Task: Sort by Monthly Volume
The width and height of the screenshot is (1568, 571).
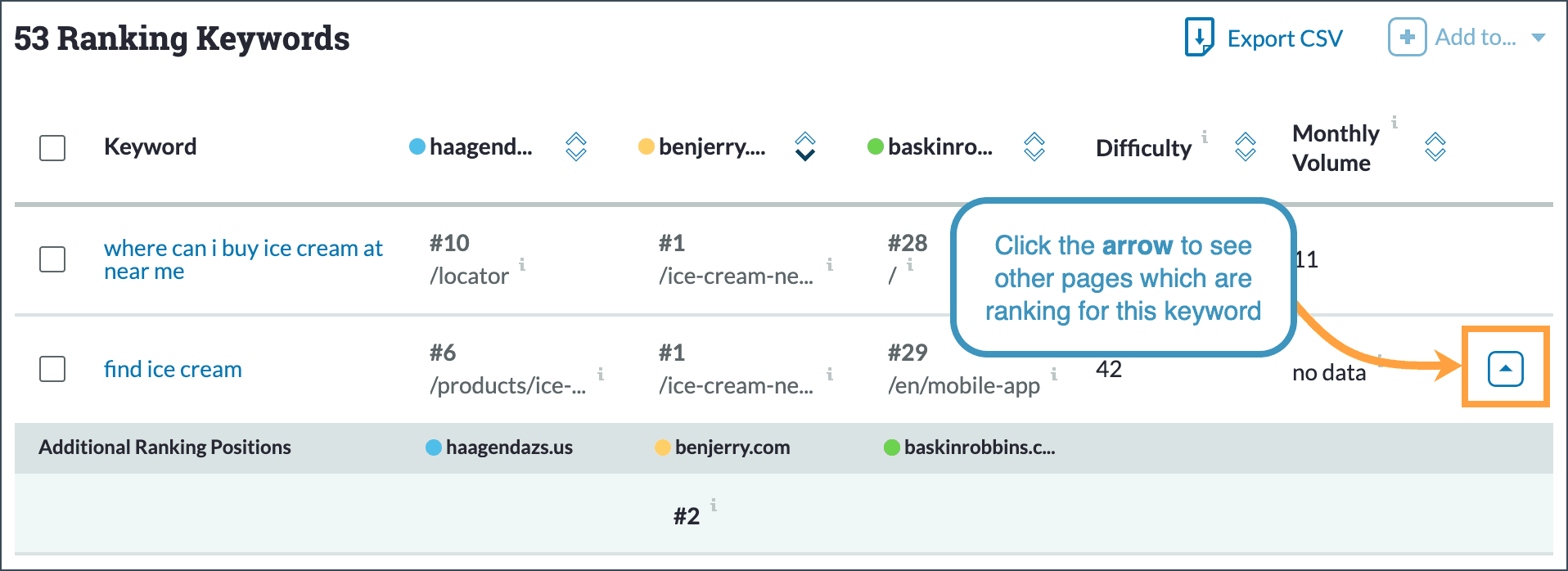Action: [1435, 147]
